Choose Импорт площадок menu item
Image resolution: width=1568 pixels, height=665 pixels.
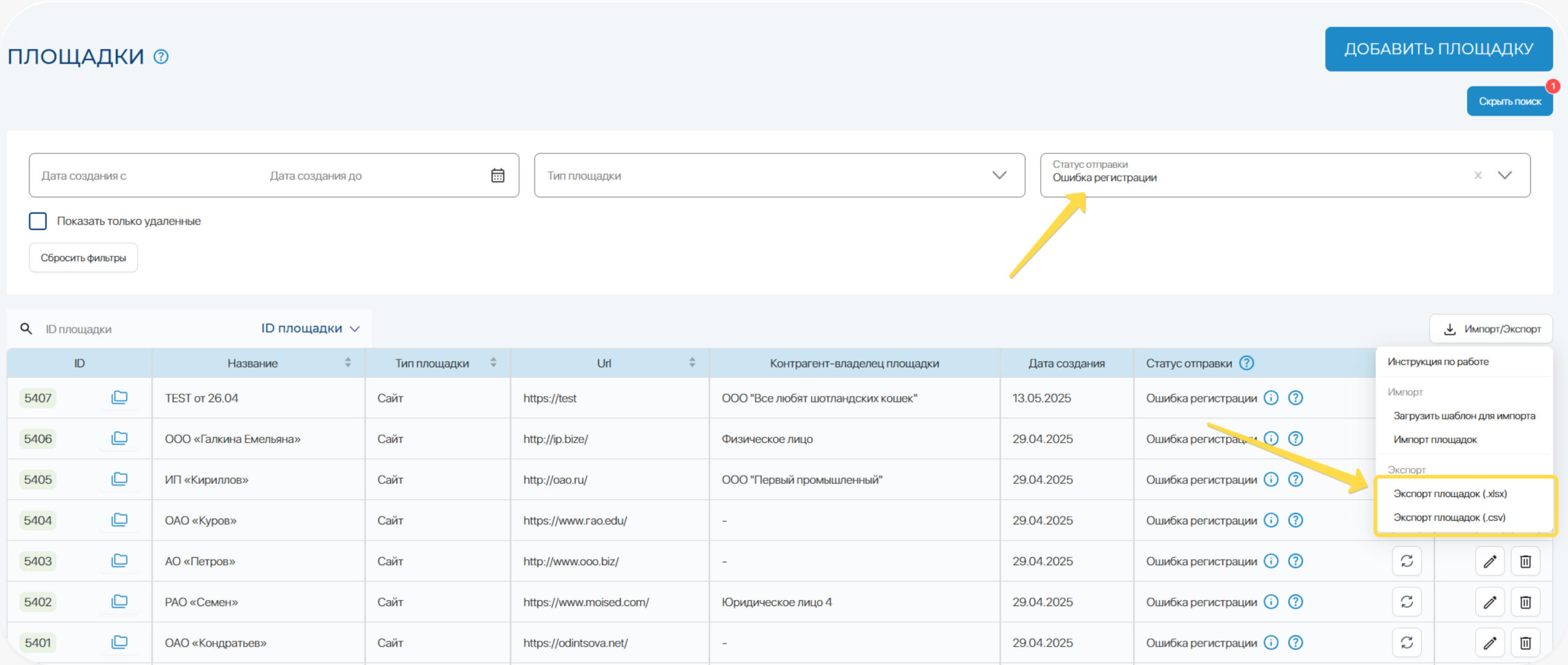(1434, 440)
